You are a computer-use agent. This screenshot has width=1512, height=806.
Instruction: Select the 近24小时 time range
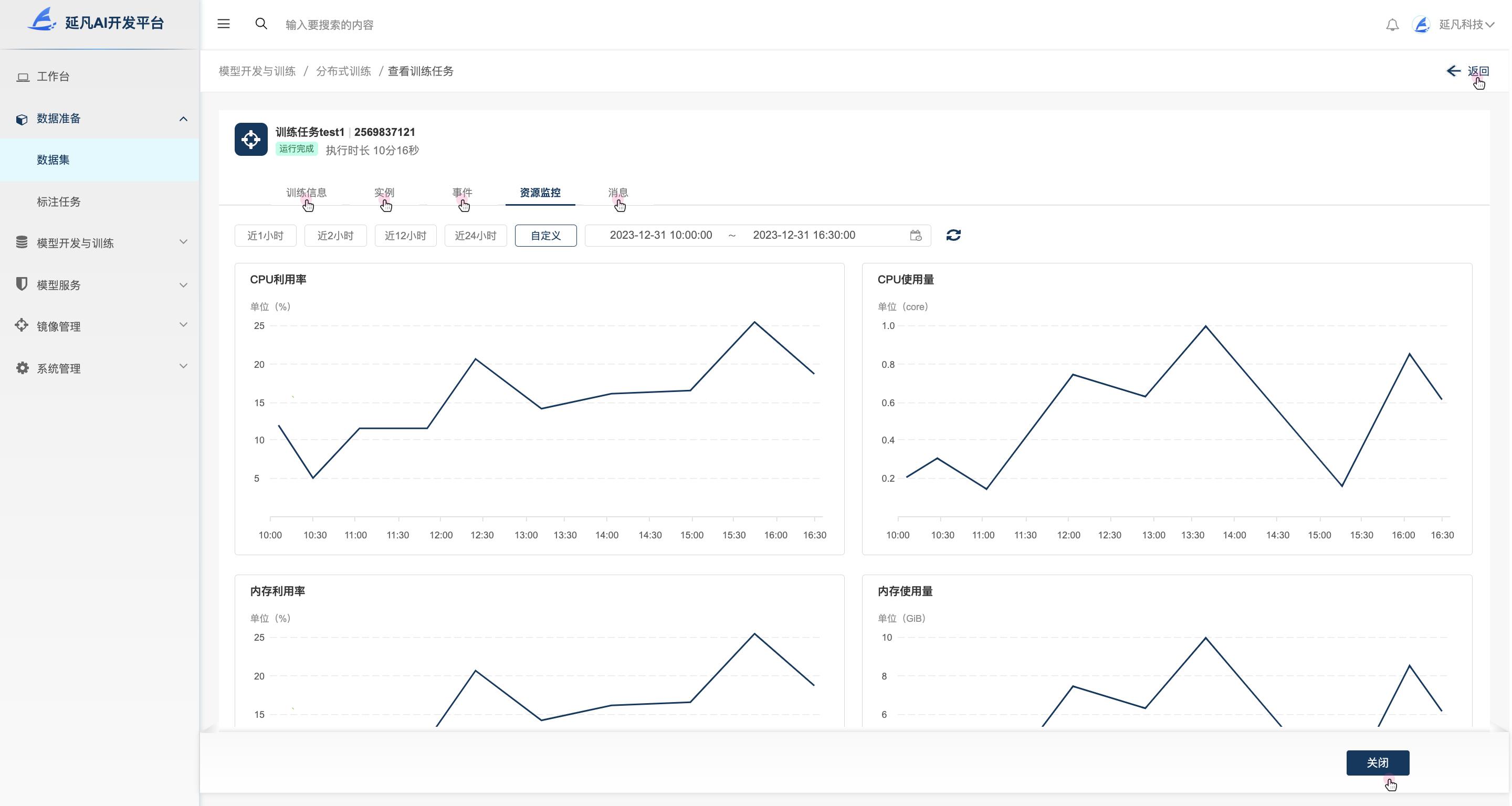coord(476,236)
